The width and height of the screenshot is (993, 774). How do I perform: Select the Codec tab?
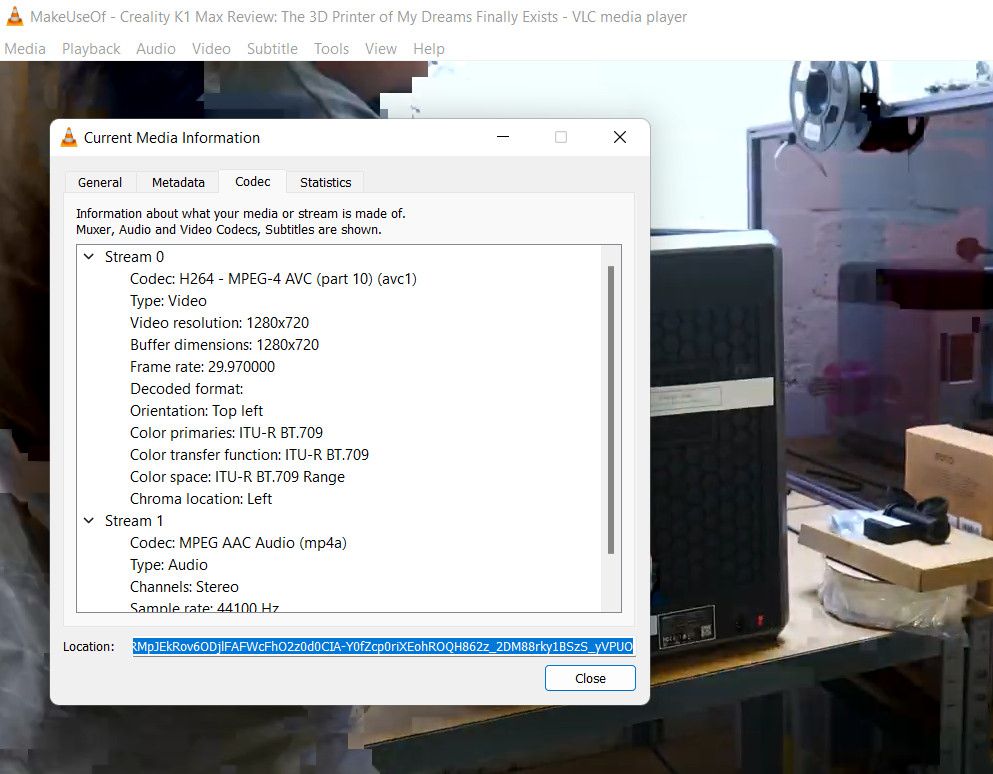252,181
